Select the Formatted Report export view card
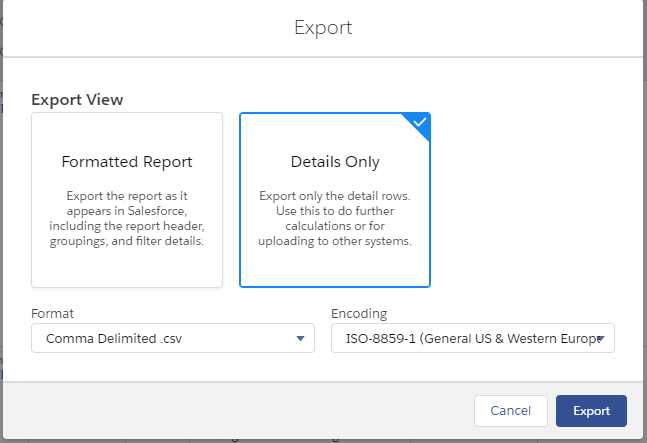This screenshot has height=443, width=647. click(x=127, y=199)
